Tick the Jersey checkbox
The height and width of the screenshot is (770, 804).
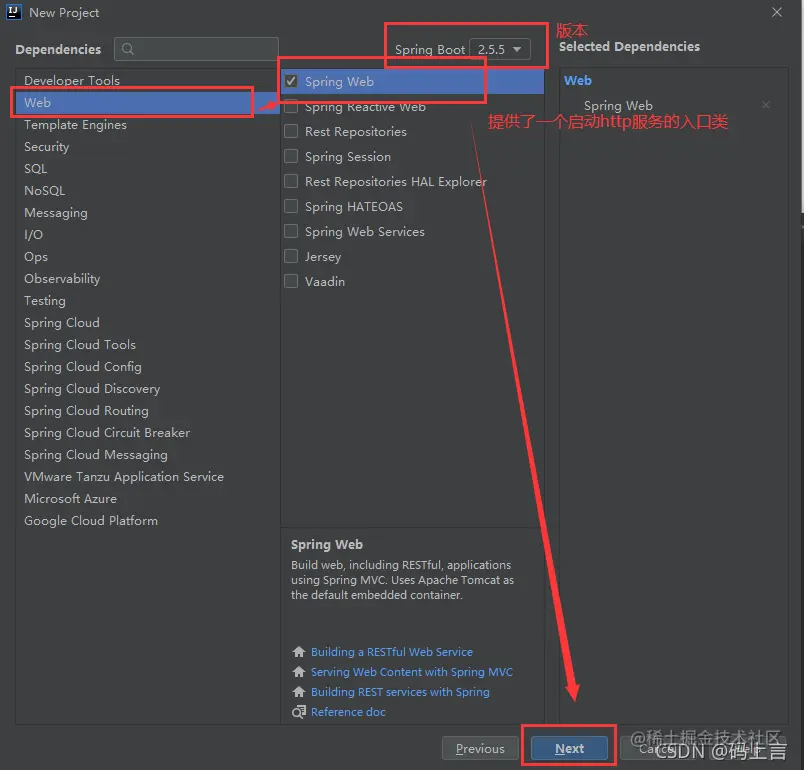point(291,256)
